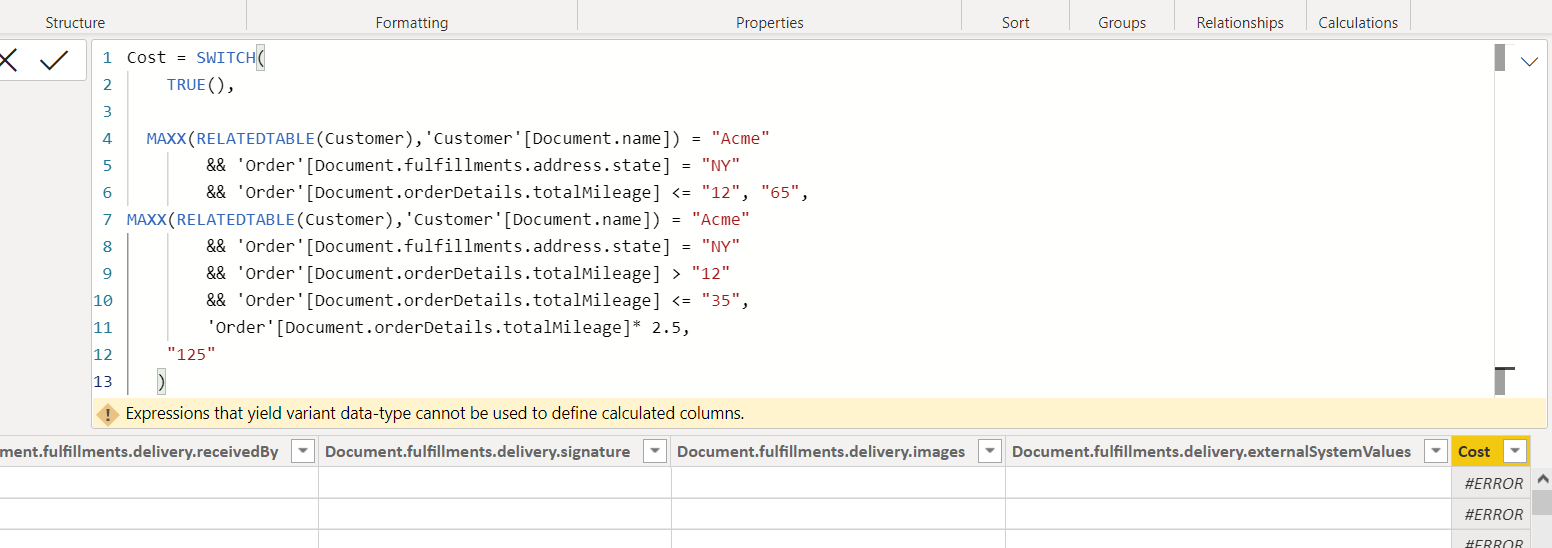Viewport: 1552px width, 548px height.
Task: Click the Properties ribbon group label
Action: click(770, 22)
